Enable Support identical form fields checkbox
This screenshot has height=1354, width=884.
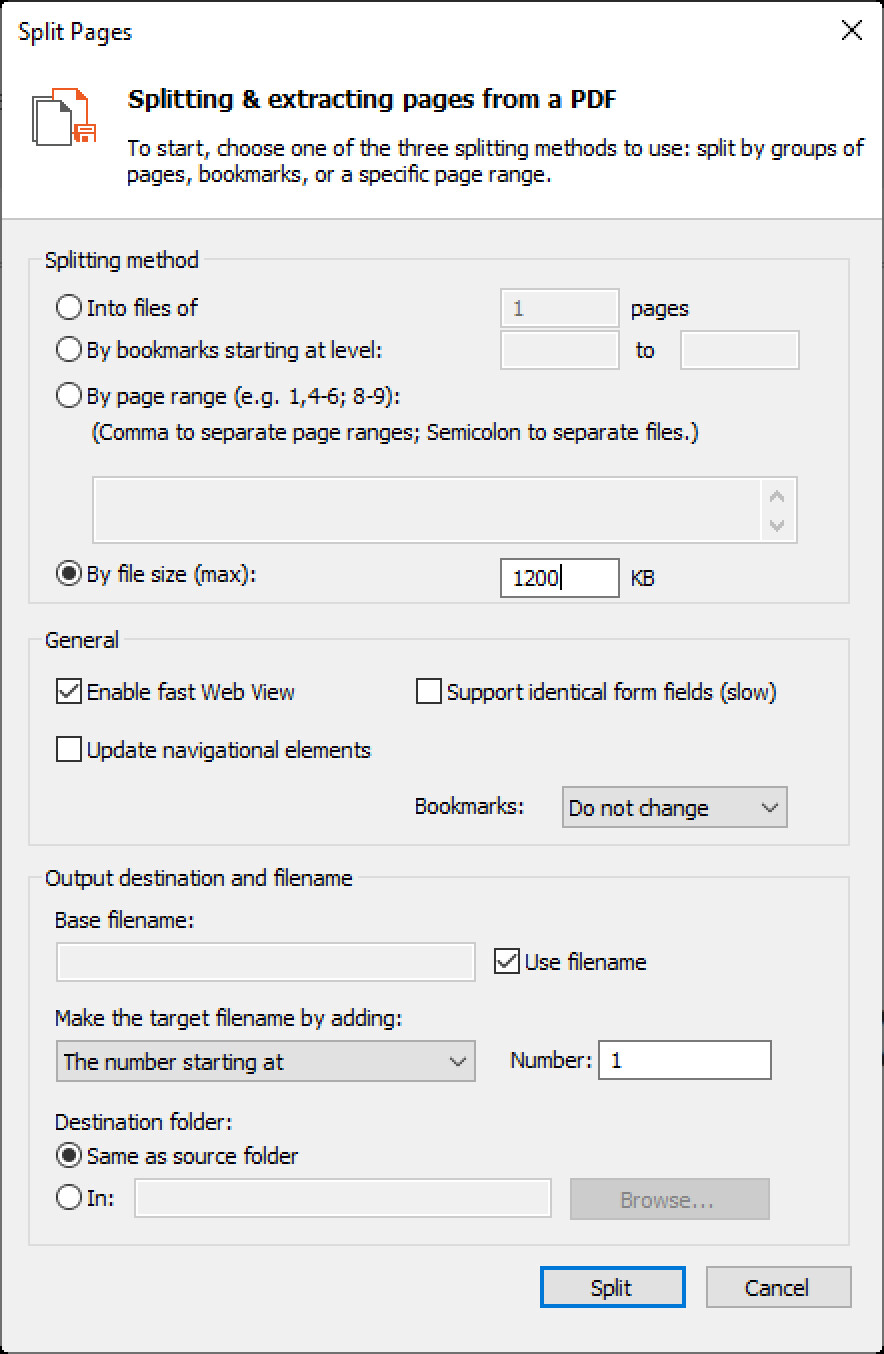click(x=429, y=692)
